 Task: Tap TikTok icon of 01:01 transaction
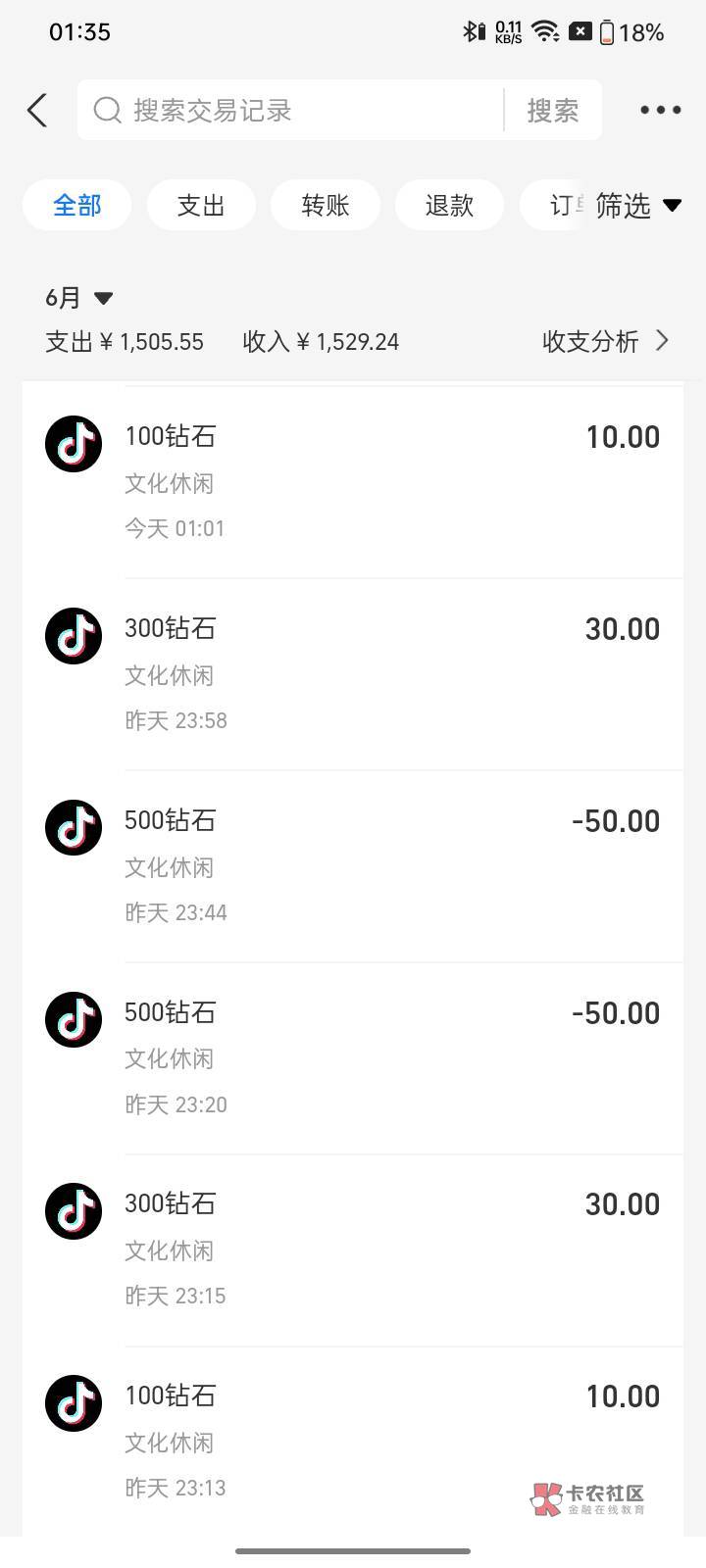tap(74, 444)
